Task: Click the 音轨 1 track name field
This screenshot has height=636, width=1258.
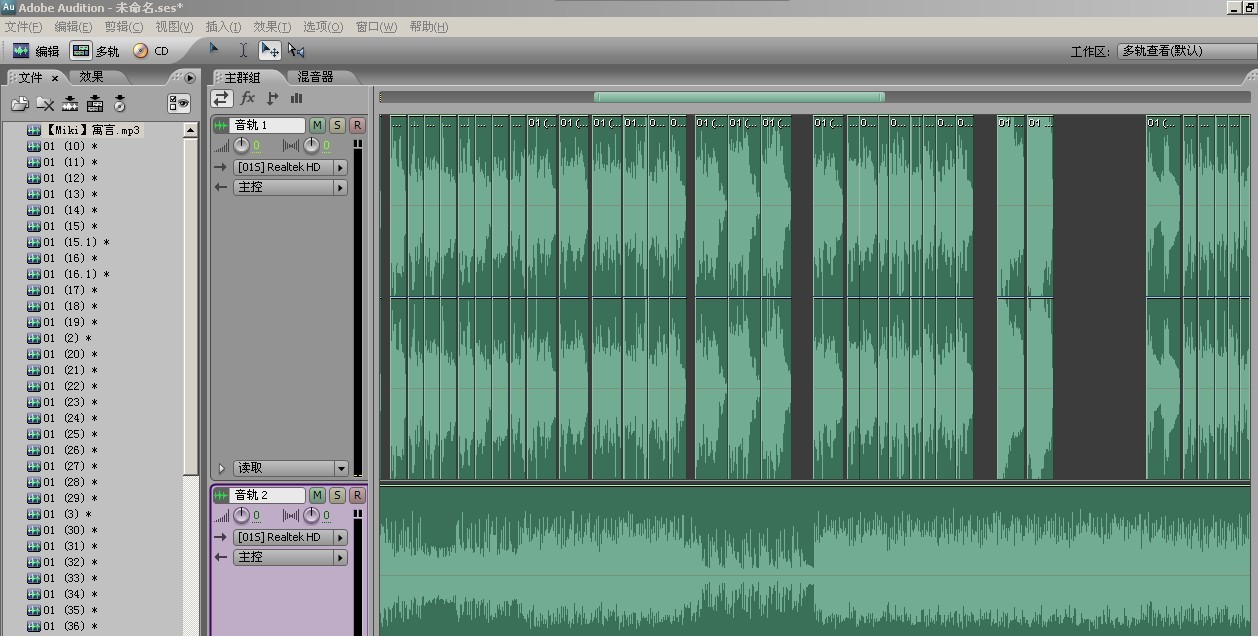Action: point(268,125)
